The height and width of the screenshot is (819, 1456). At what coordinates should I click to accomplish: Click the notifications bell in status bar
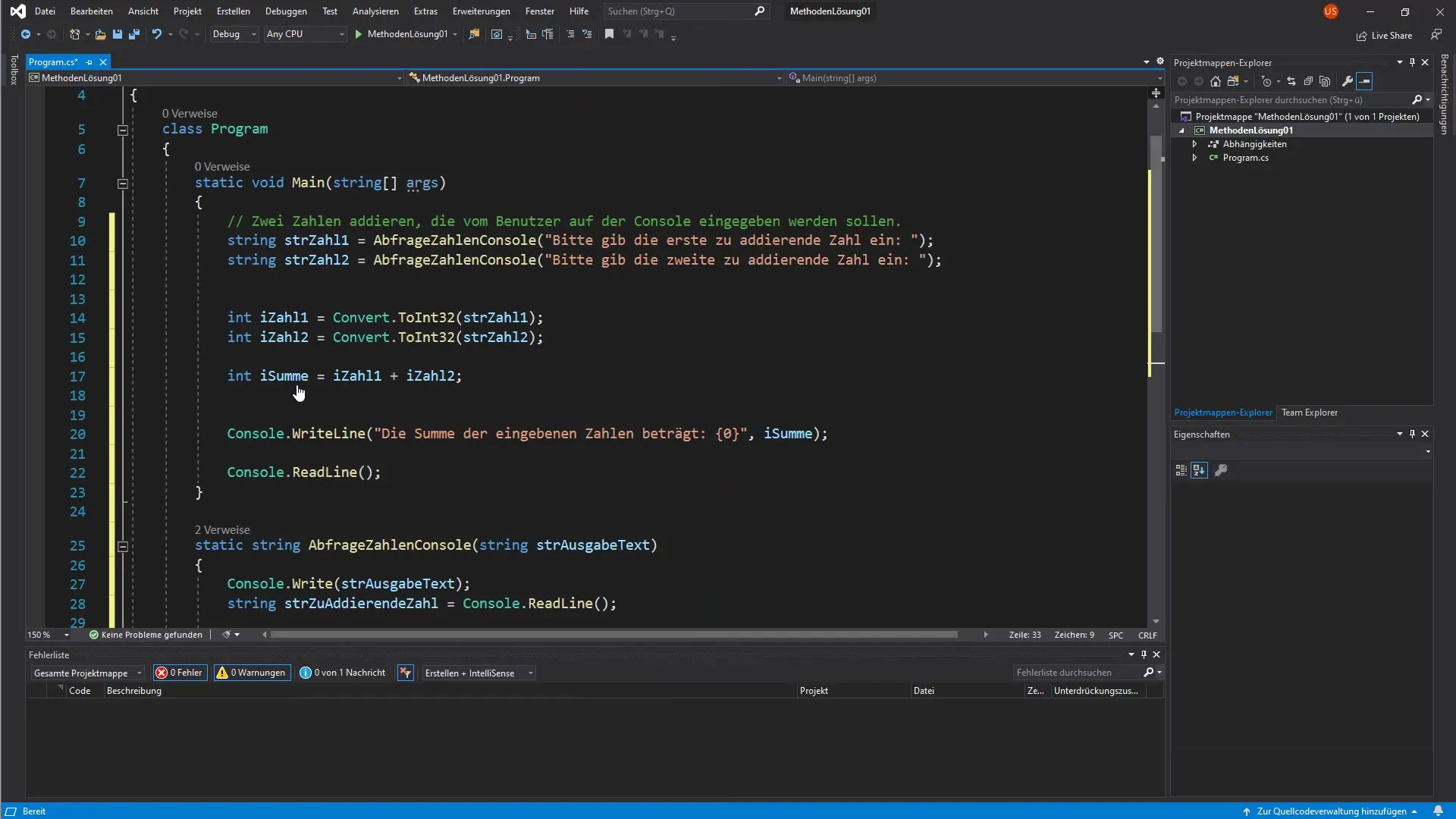coord(1438,811)
